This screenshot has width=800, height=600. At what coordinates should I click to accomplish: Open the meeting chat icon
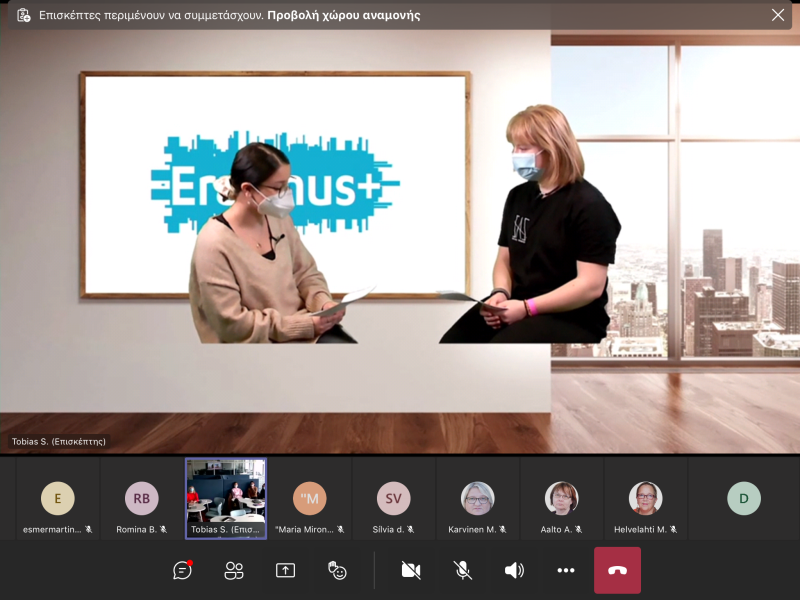point(182,570)
